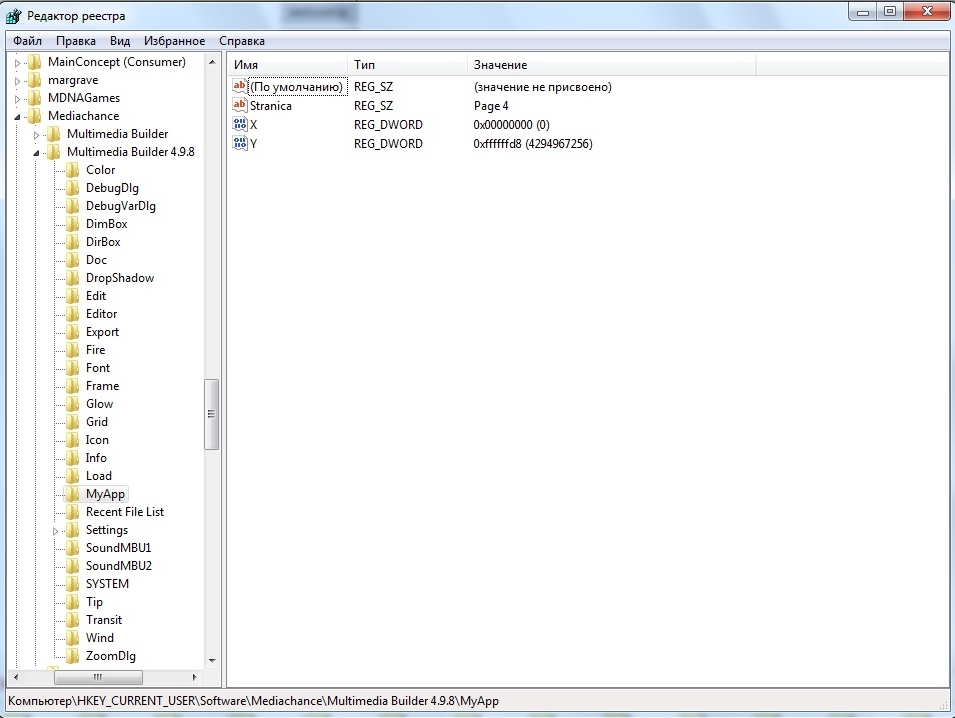Image resolution: width=955 pixels, height=718 pixels.
Task: Select the ZoomDlg key
Action: click(111, 656)
